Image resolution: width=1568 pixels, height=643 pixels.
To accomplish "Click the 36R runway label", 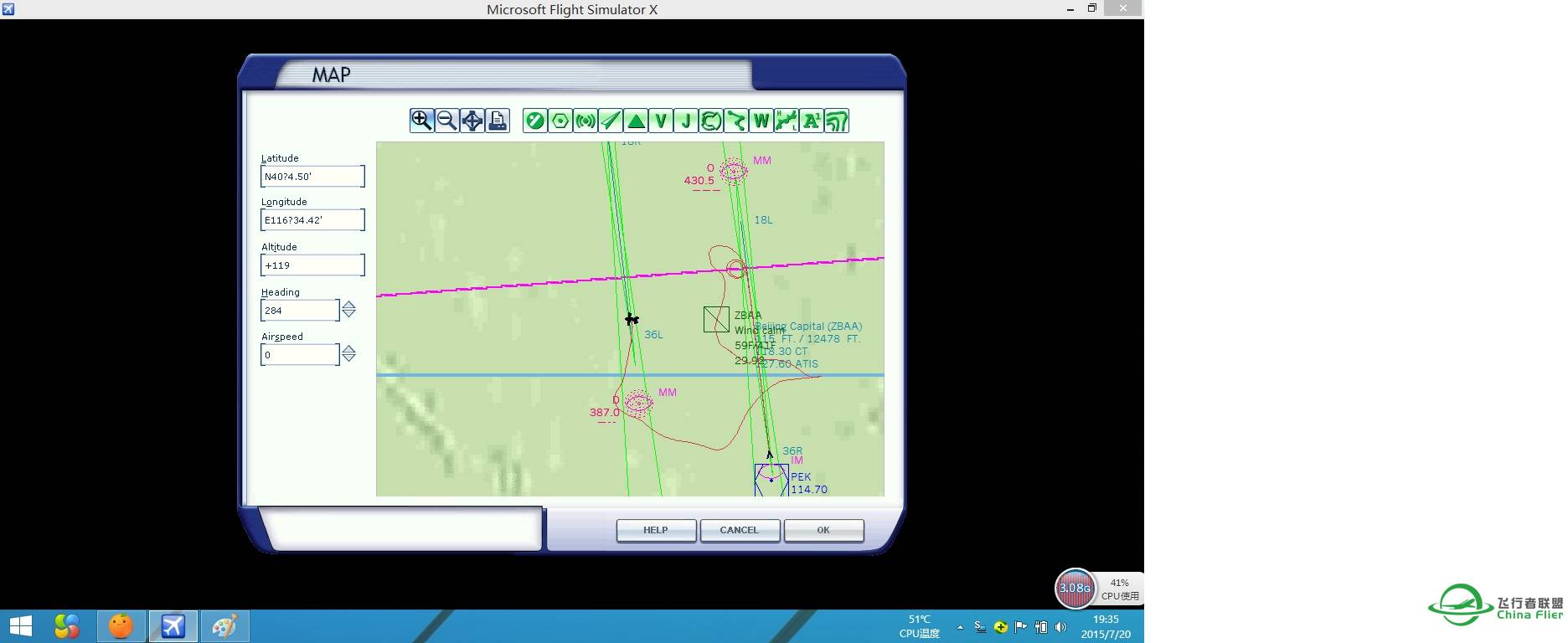I will (792, 450).
